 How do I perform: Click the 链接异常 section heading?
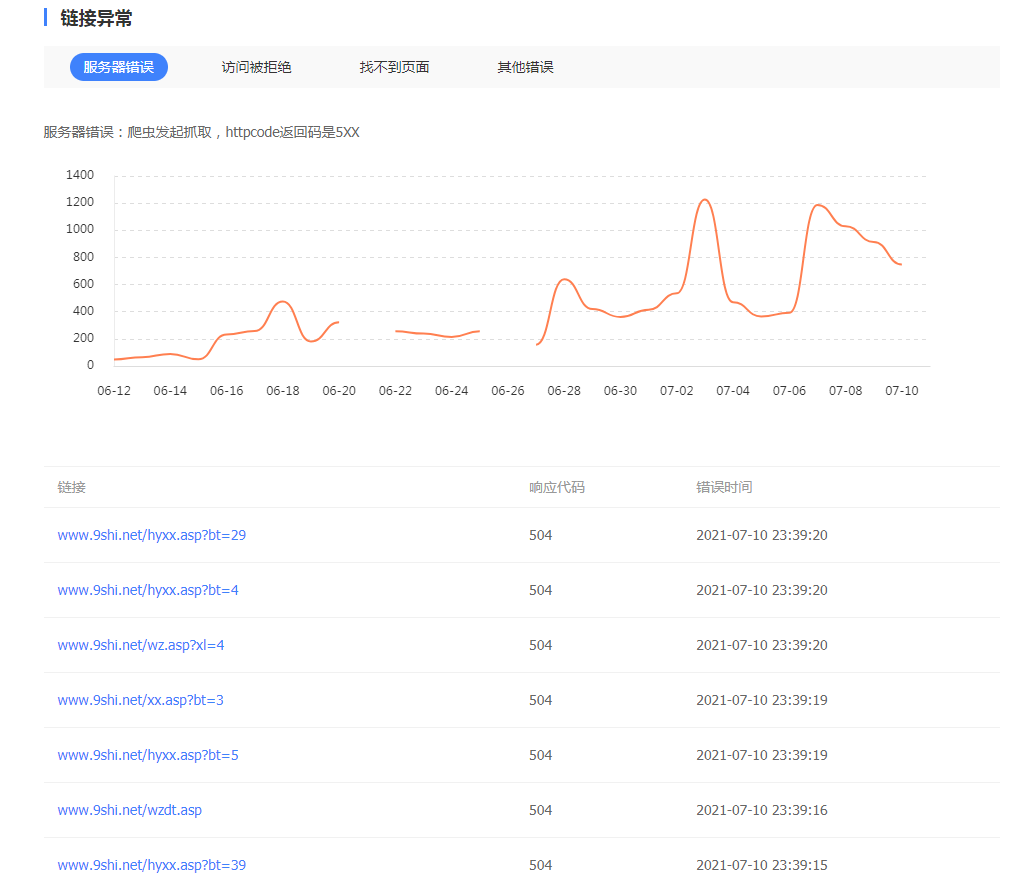tap(96, 18)
